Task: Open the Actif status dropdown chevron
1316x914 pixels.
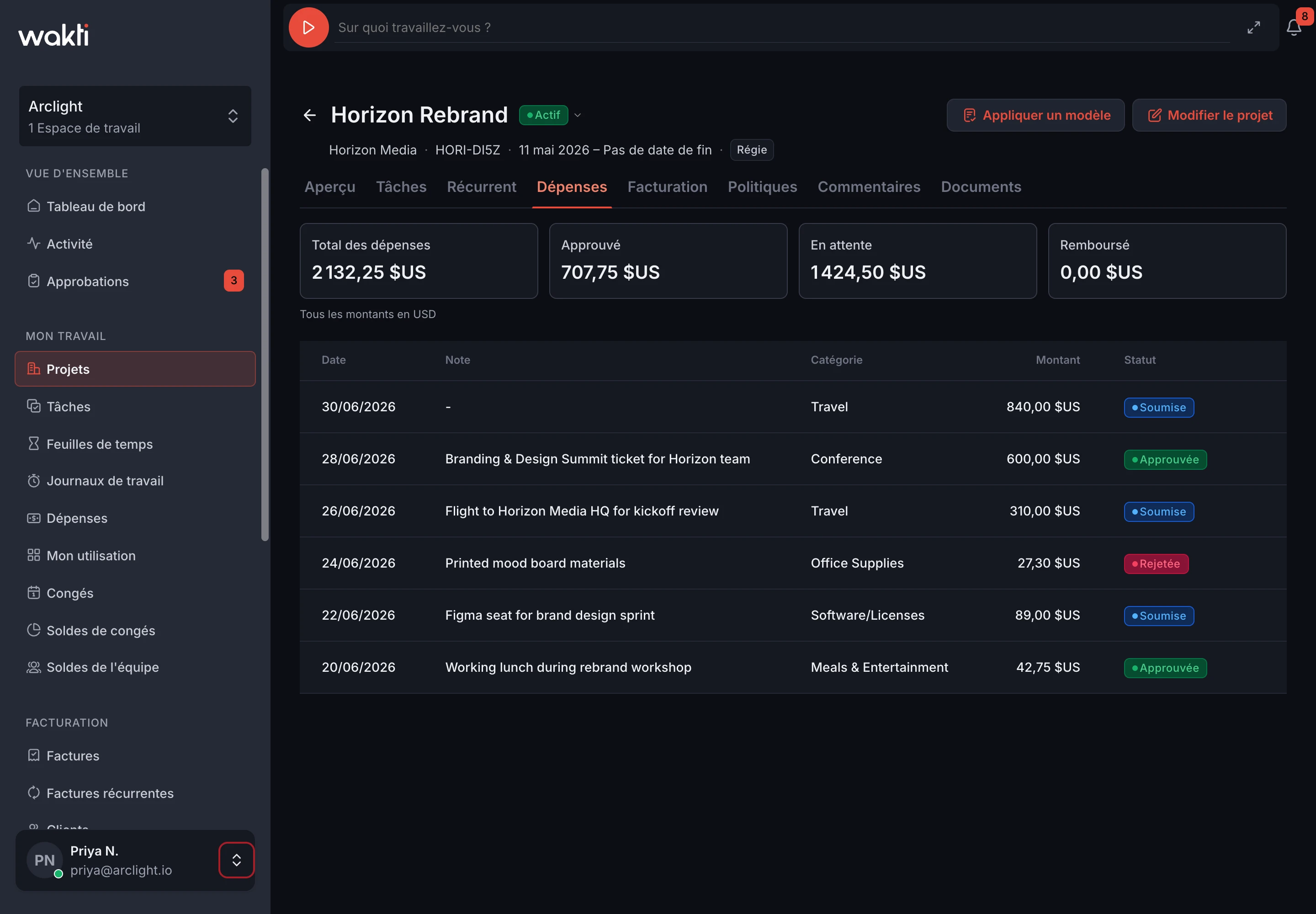Action: [x=577, y=115]
